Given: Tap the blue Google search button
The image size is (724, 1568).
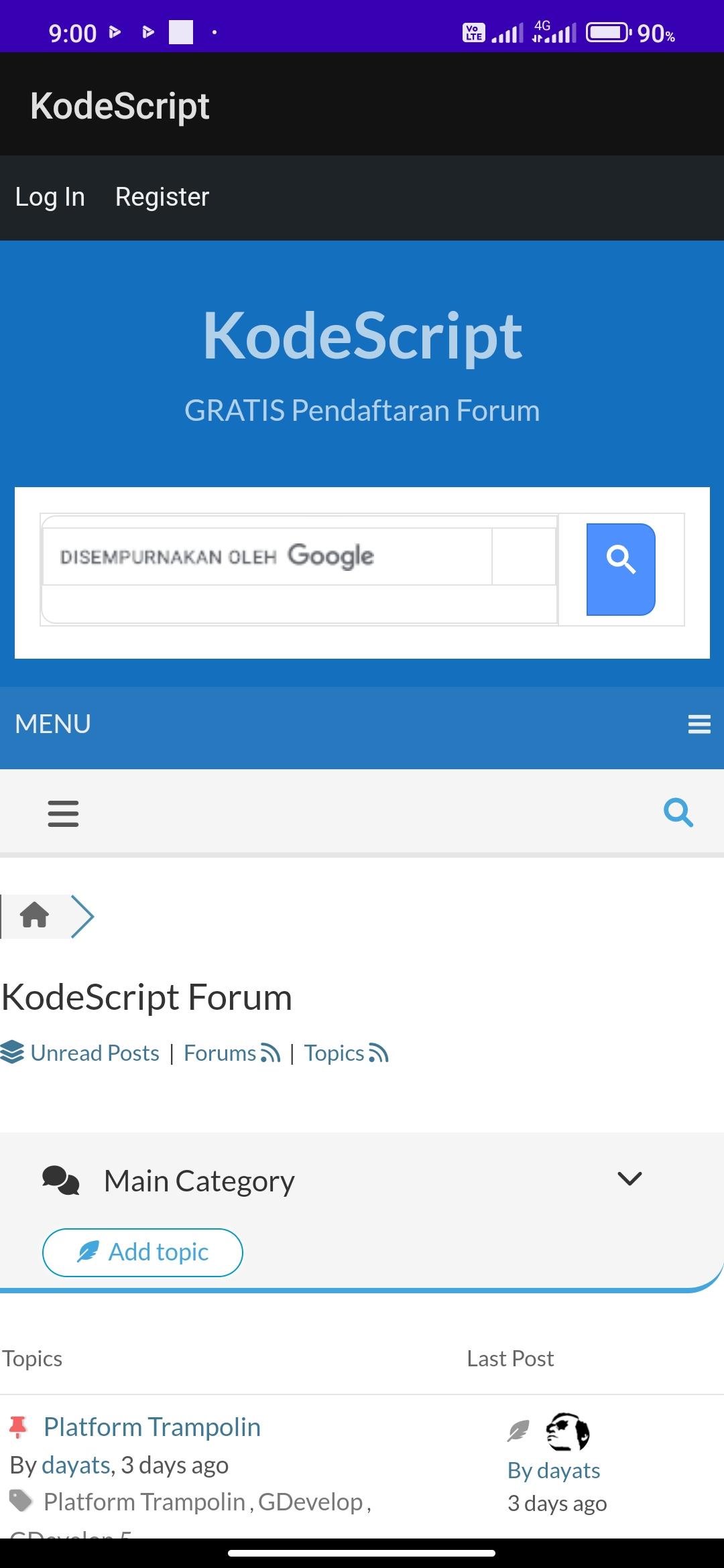Looking at the screenshot, I should [621, 569].
